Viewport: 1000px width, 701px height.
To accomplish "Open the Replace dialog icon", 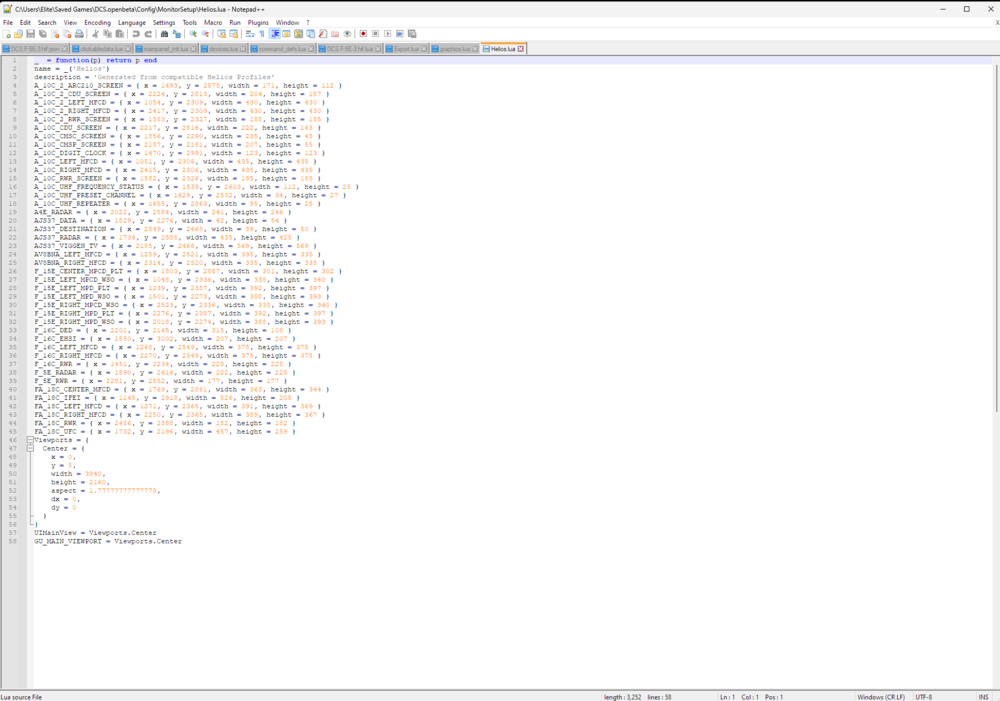I will click(177, 34).
